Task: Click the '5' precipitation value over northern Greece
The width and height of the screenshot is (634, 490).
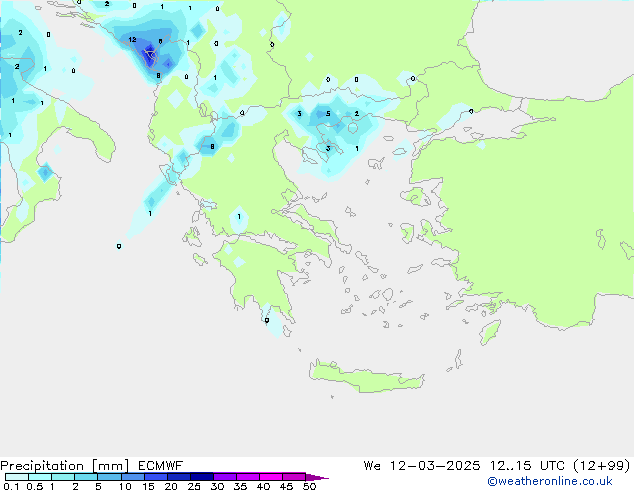Action: click(x=328, y=114)
